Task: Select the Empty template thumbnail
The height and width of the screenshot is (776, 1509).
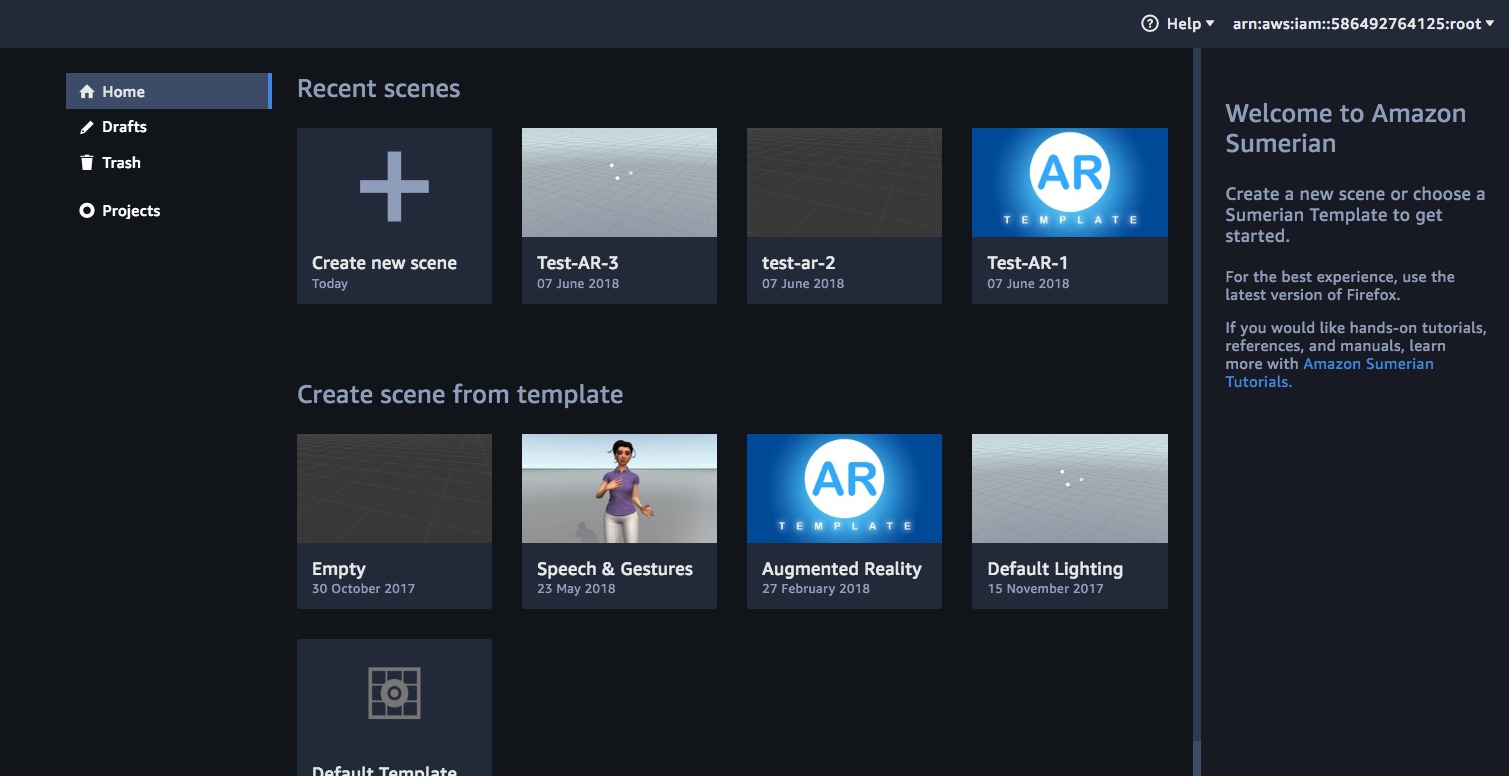Action: click(x=394, y=488)
